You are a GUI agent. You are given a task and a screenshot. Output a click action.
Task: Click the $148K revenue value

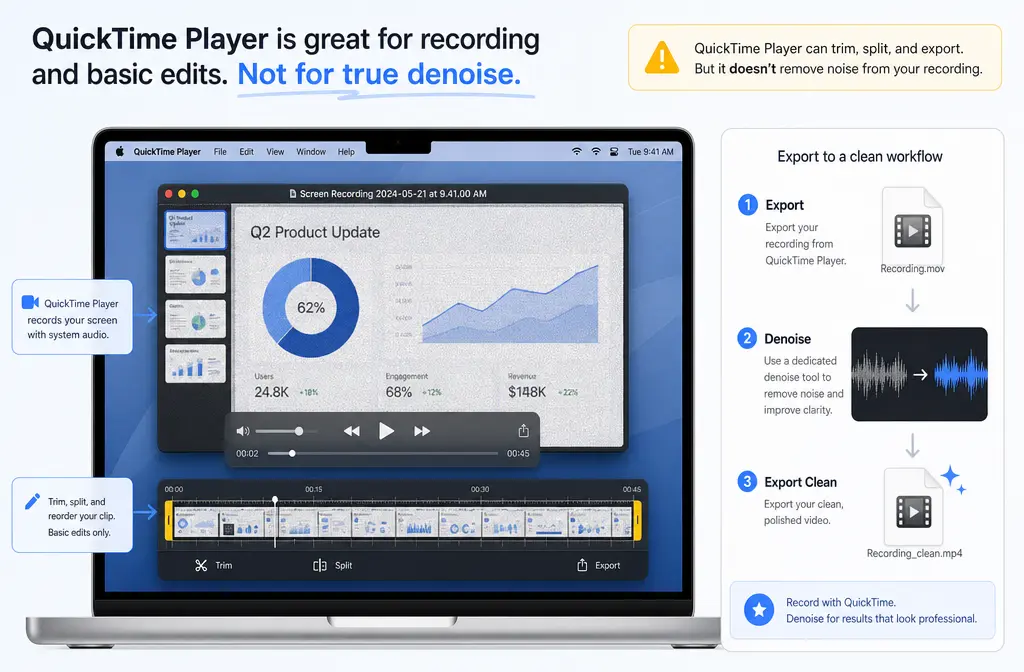click(x=527, y=392)
